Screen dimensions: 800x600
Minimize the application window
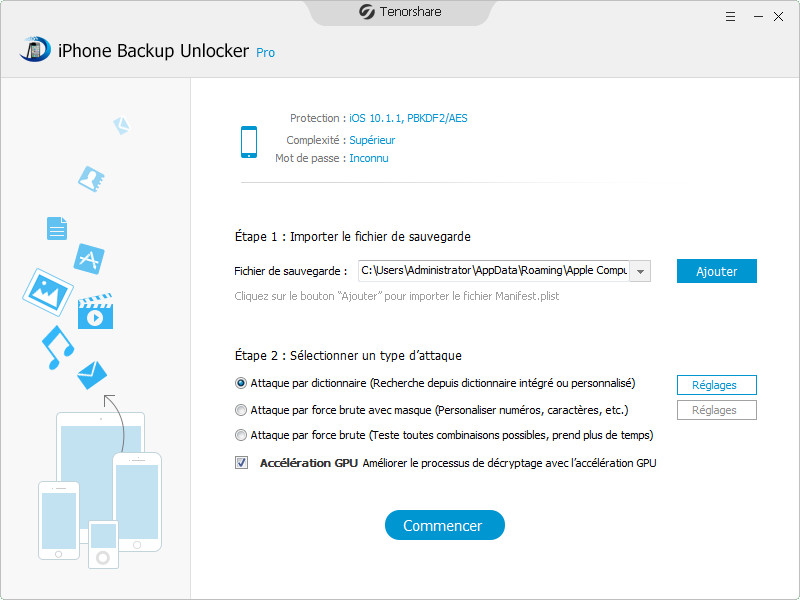(x=758, y=17)
